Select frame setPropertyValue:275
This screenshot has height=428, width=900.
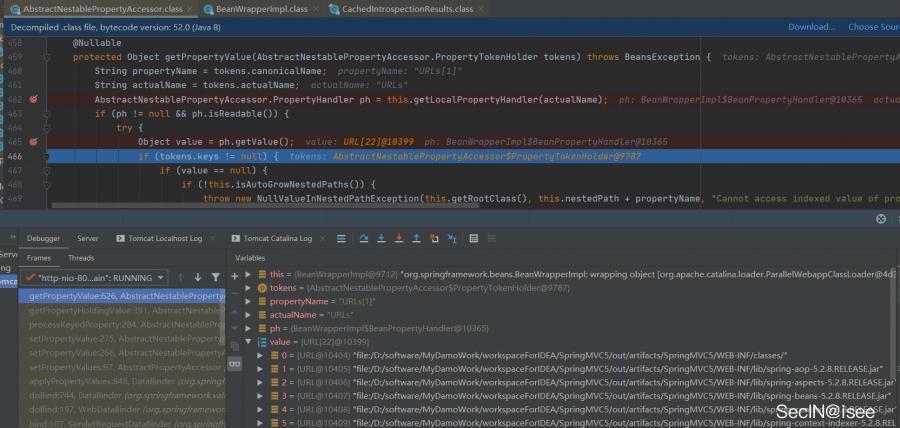122,339
